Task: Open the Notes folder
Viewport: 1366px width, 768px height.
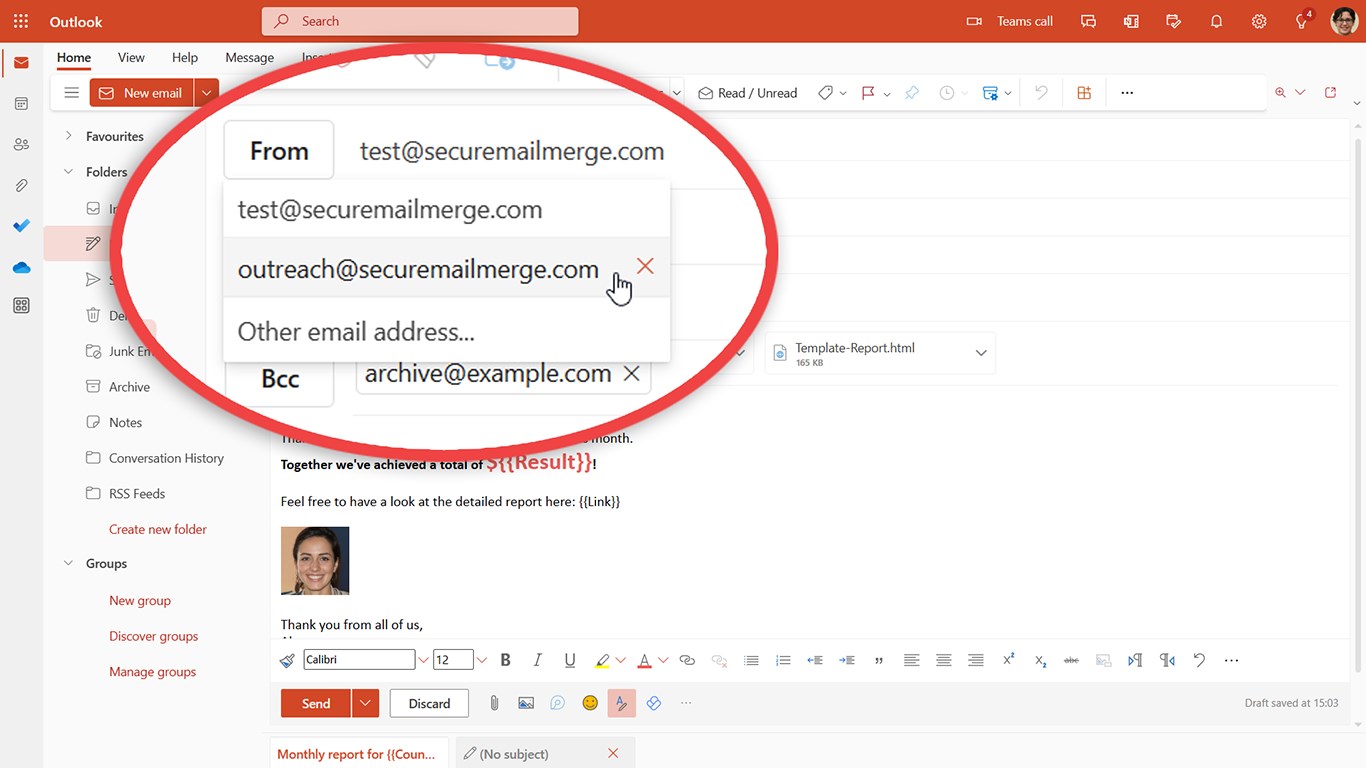Action: coord(125,423)
